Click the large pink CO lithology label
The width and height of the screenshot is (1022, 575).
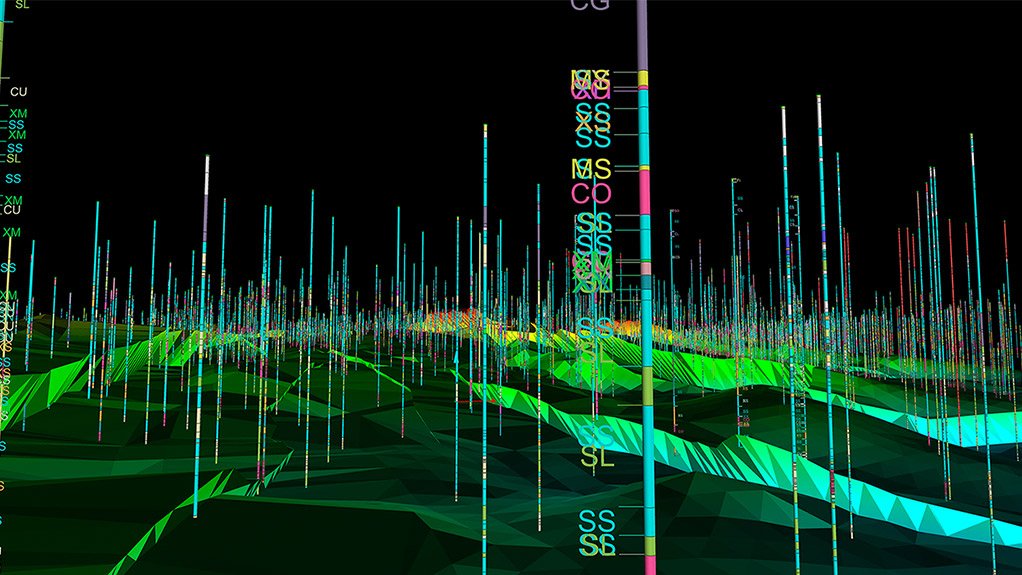click(592, 194)
